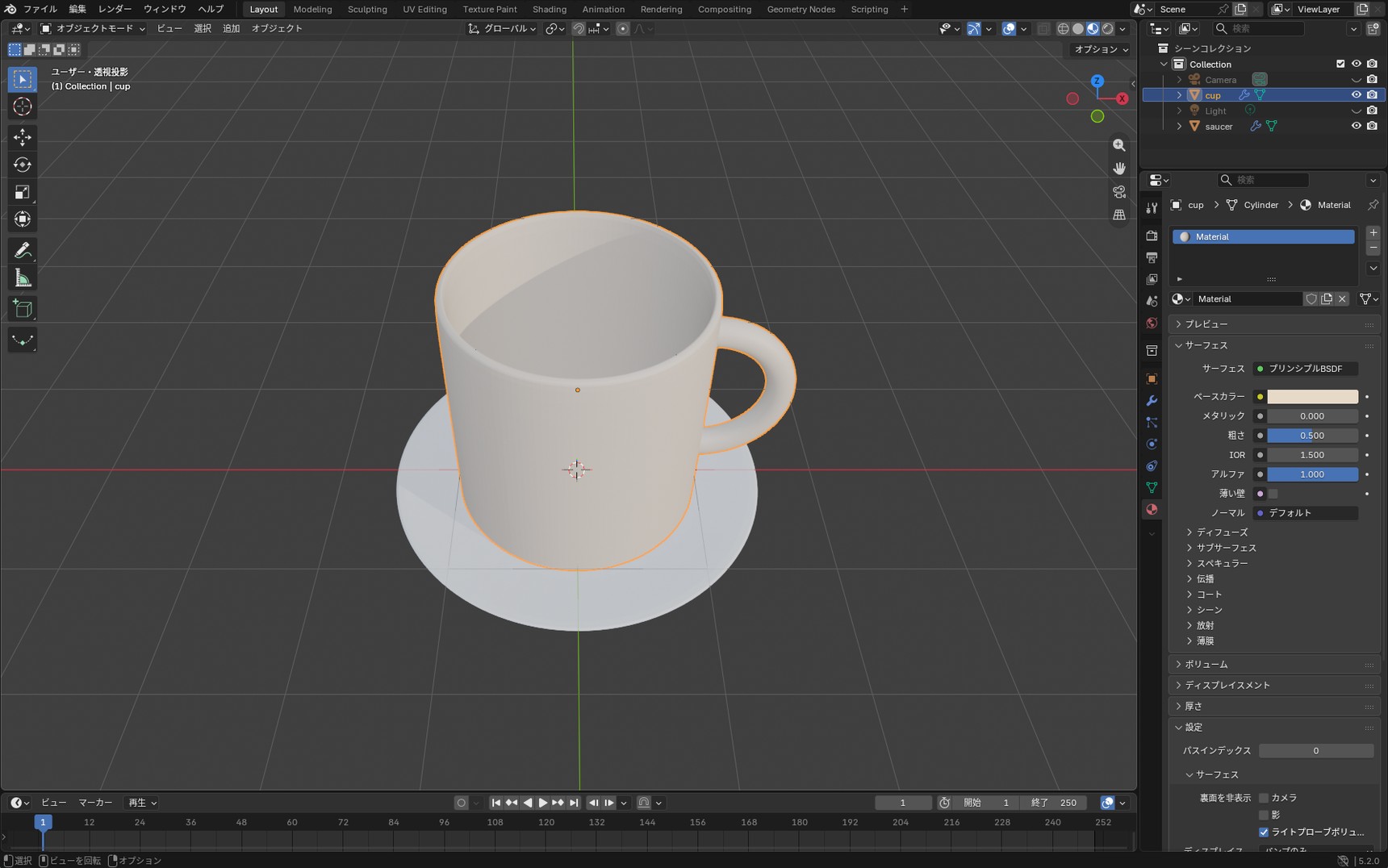Uncheck the ライトプローブボリューム checkbox

(1264, 832)
